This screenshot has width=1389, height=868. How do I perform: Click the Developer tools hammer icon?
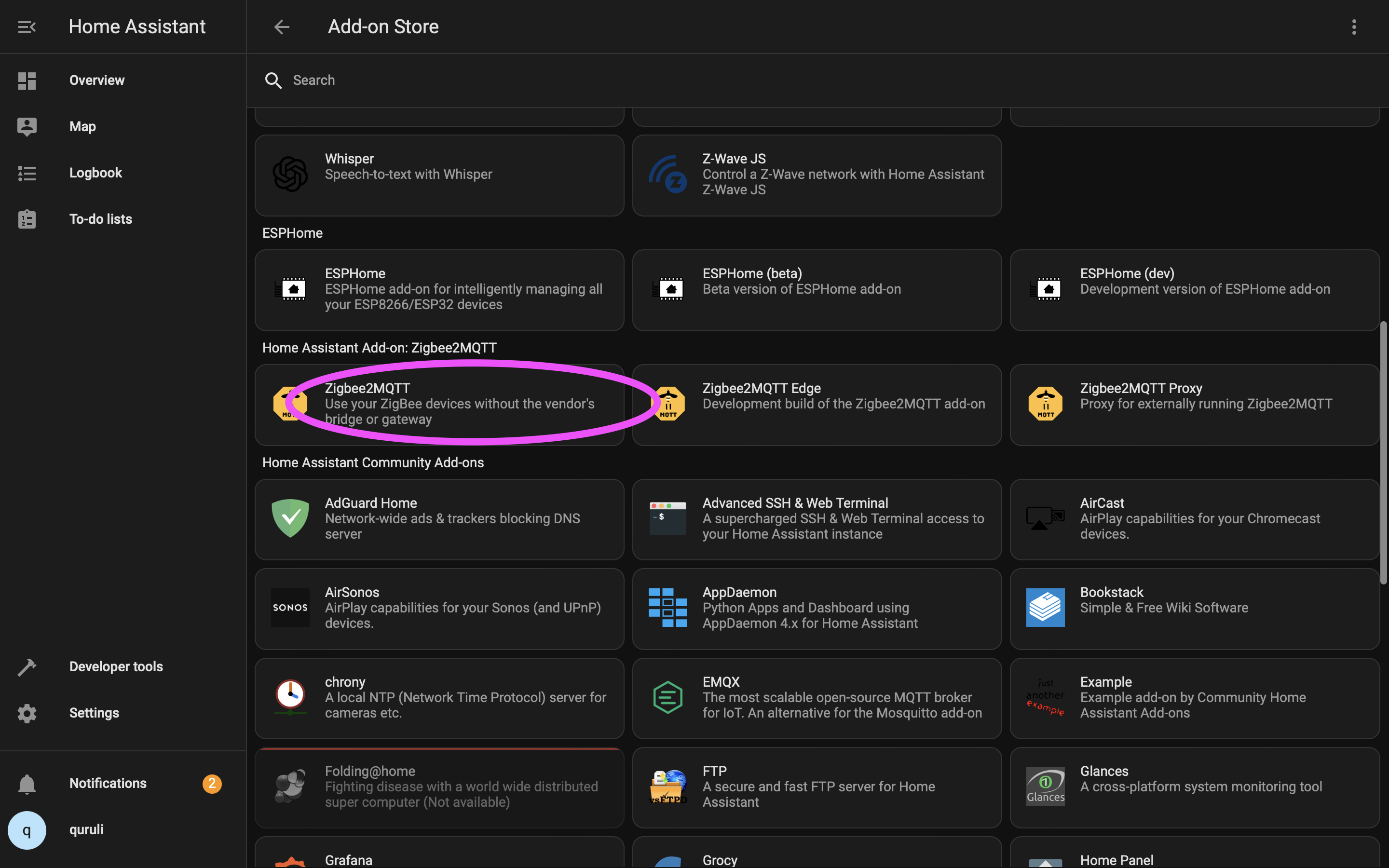27,666
